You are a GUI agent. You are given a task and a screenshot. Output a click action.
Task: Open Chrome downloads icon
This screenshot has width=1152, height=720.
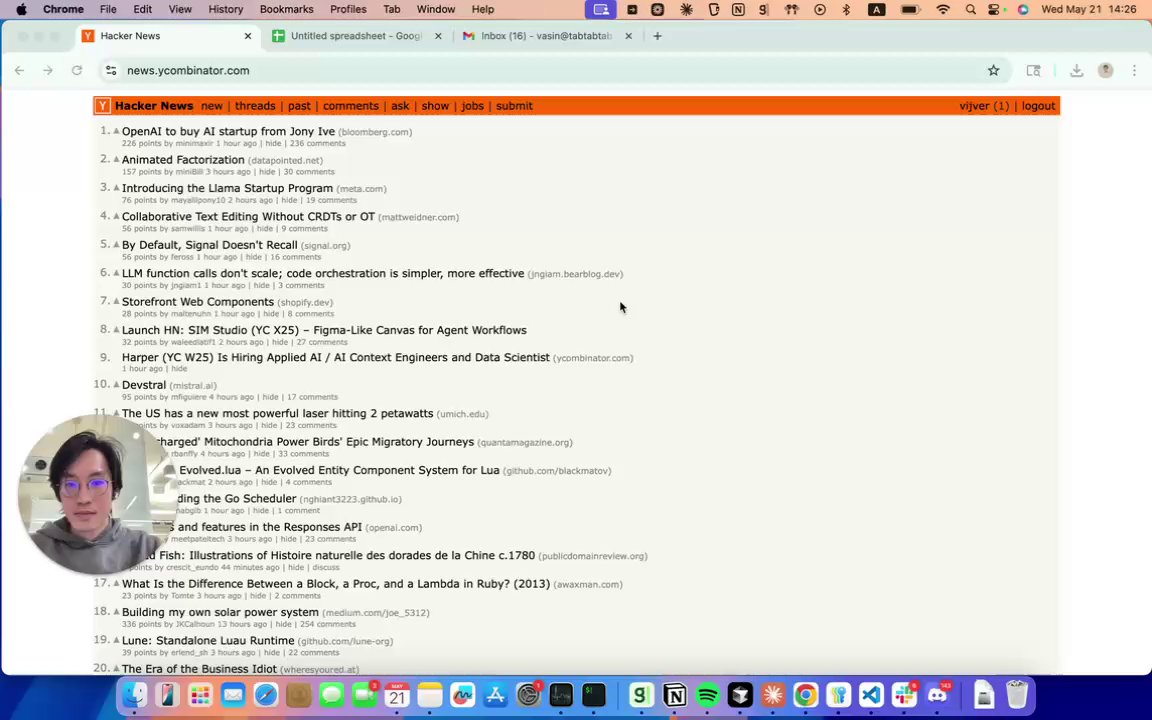click(x=1076, y=71)
